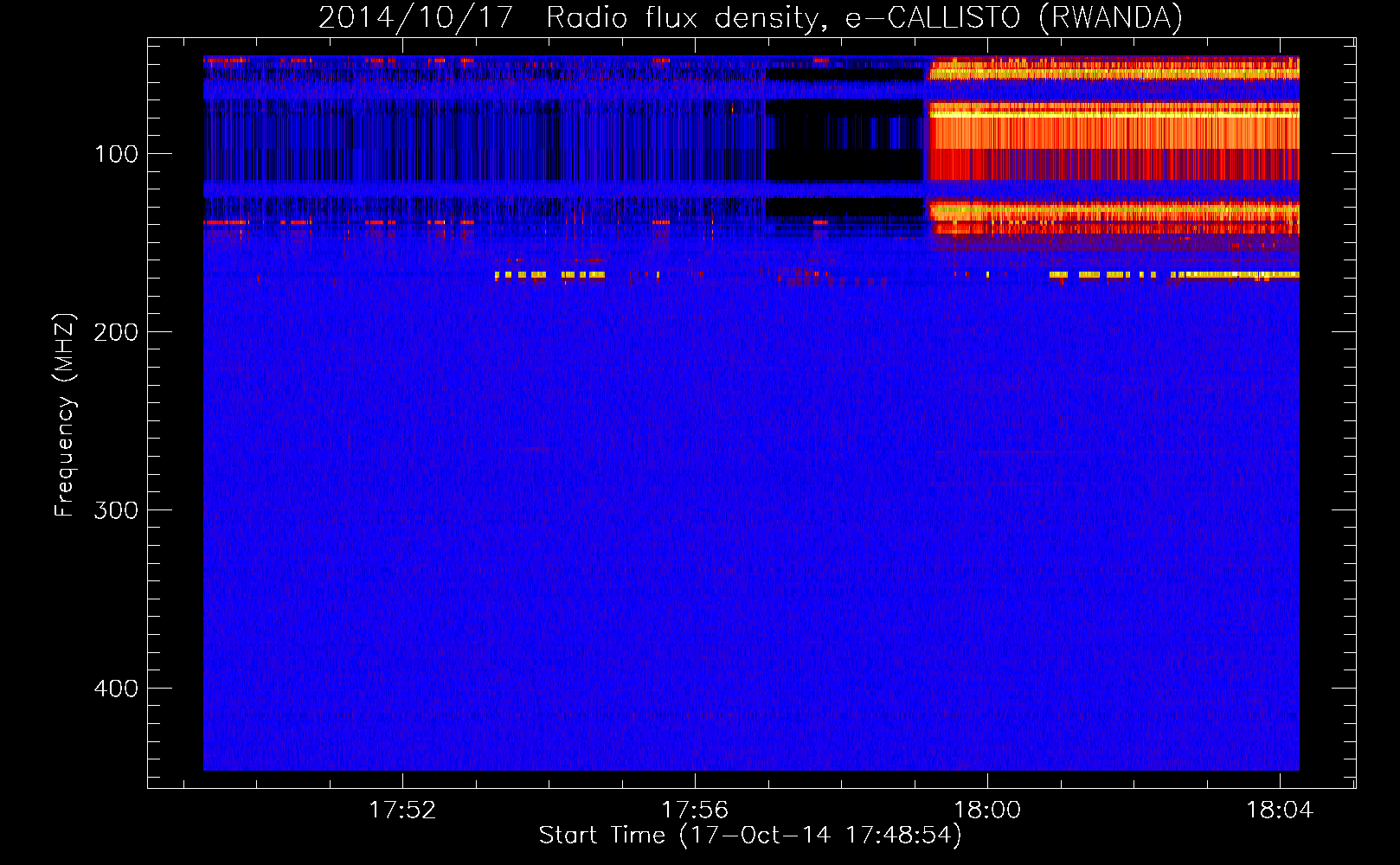
Task: Click the black data gap near 17:58
Action: click(844, 140)
